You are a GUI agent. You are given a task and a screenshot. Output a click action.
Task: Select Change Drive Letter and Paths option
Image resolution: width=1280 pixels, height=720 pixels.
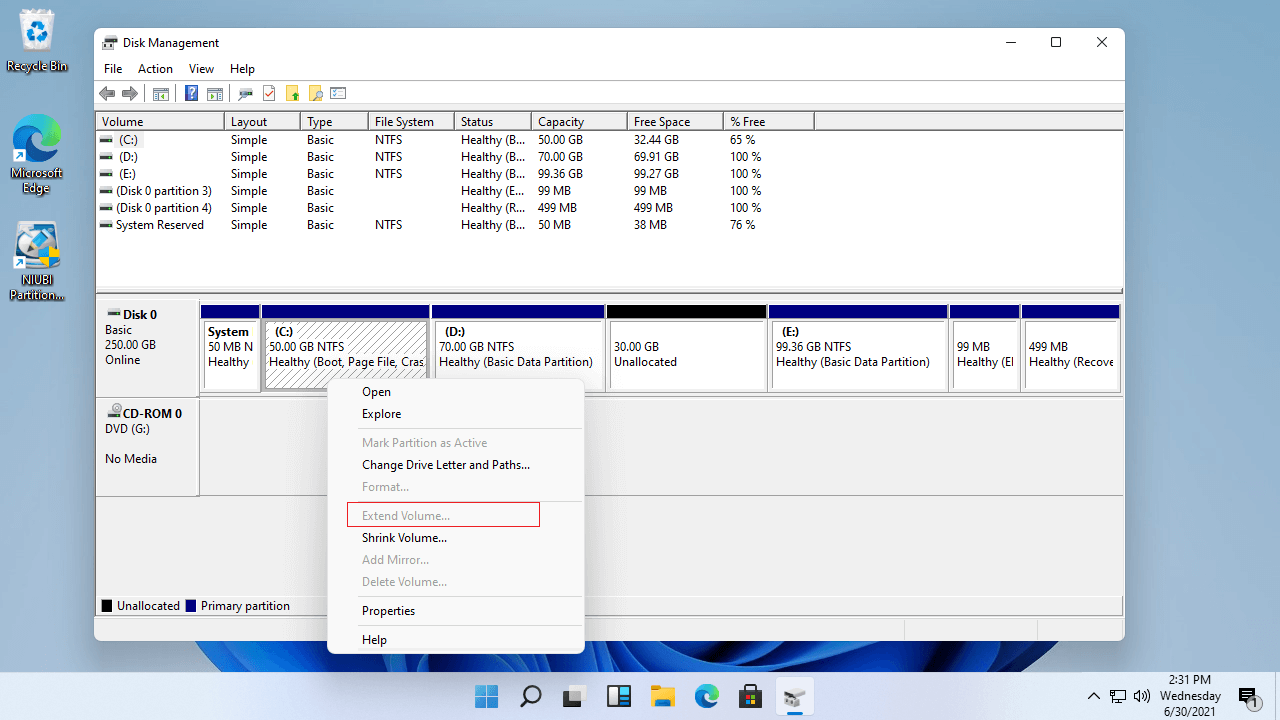pos(445,465)
